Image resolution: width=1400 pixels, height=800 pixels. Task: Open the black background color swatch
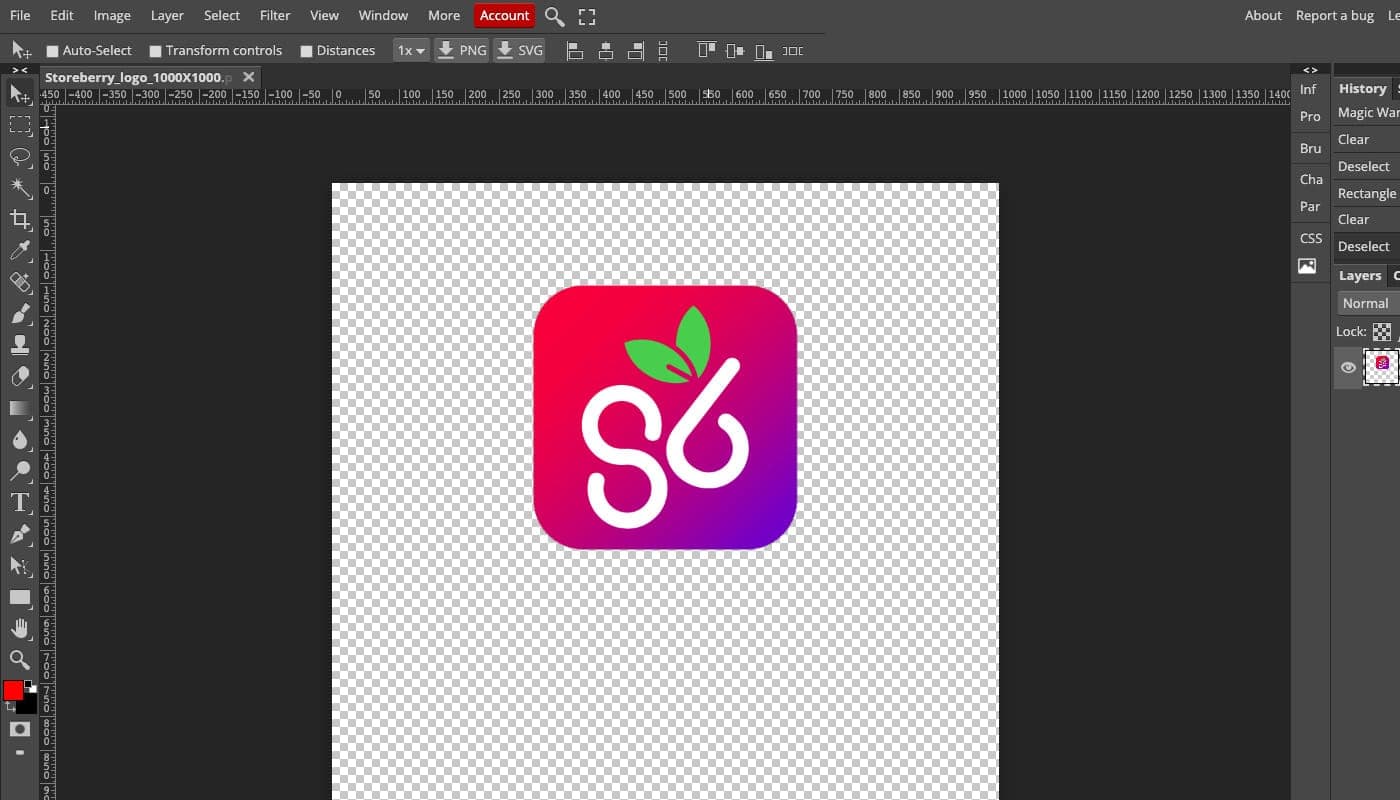28,704
